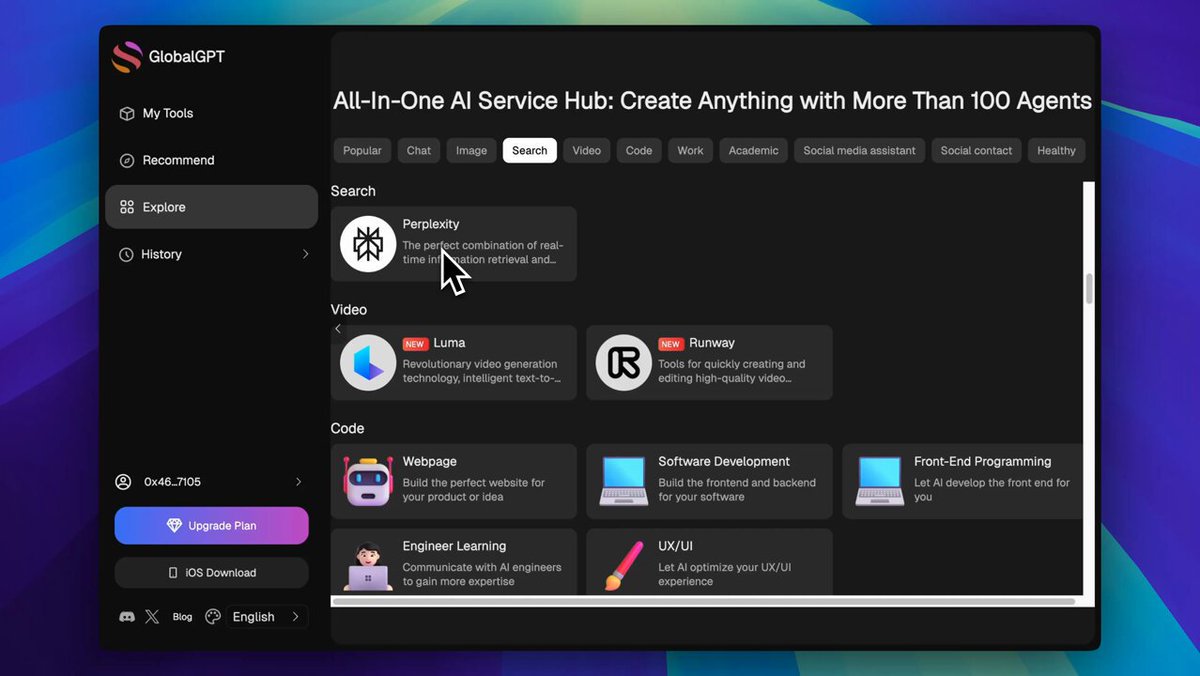Click the Video section heading

pos(349,310)
